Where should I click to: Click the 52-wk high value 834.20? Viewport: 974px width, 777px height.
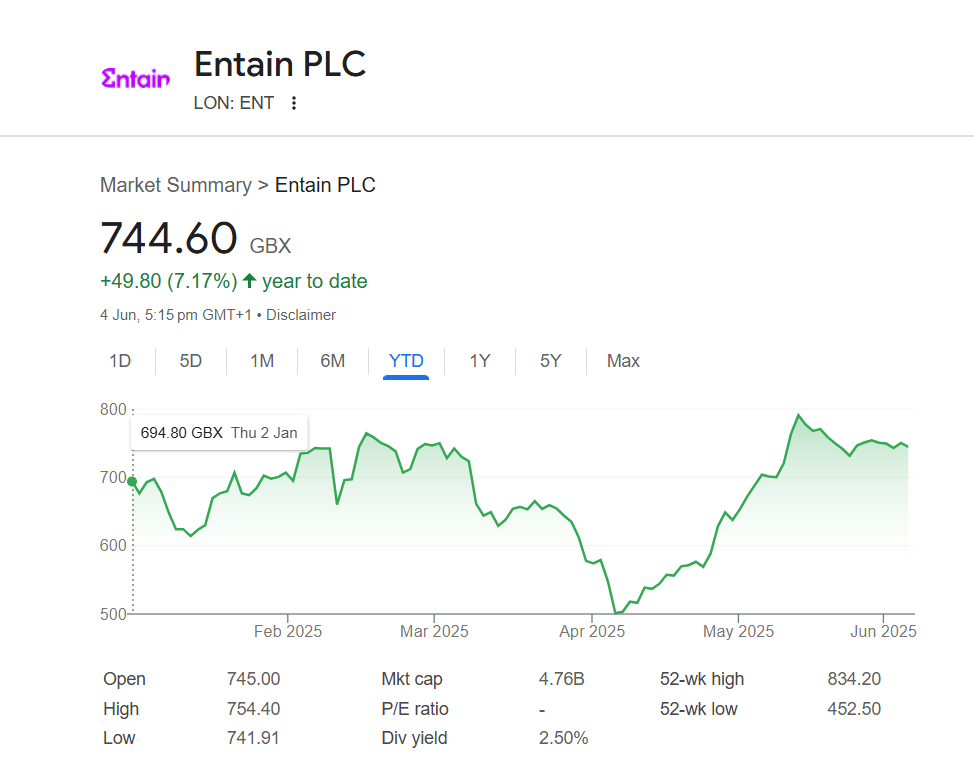point(854,679)
